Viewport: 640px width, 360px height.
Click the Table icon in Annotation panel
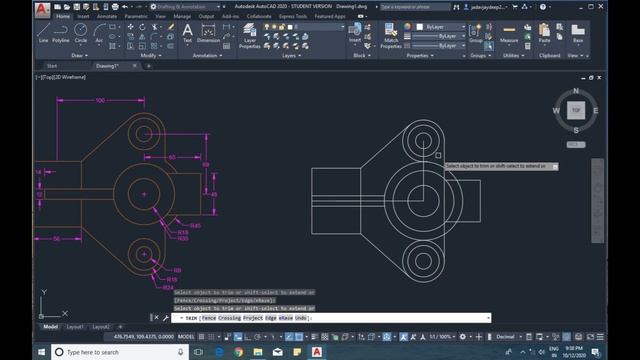pyautogui.click(x=227, y=46)
